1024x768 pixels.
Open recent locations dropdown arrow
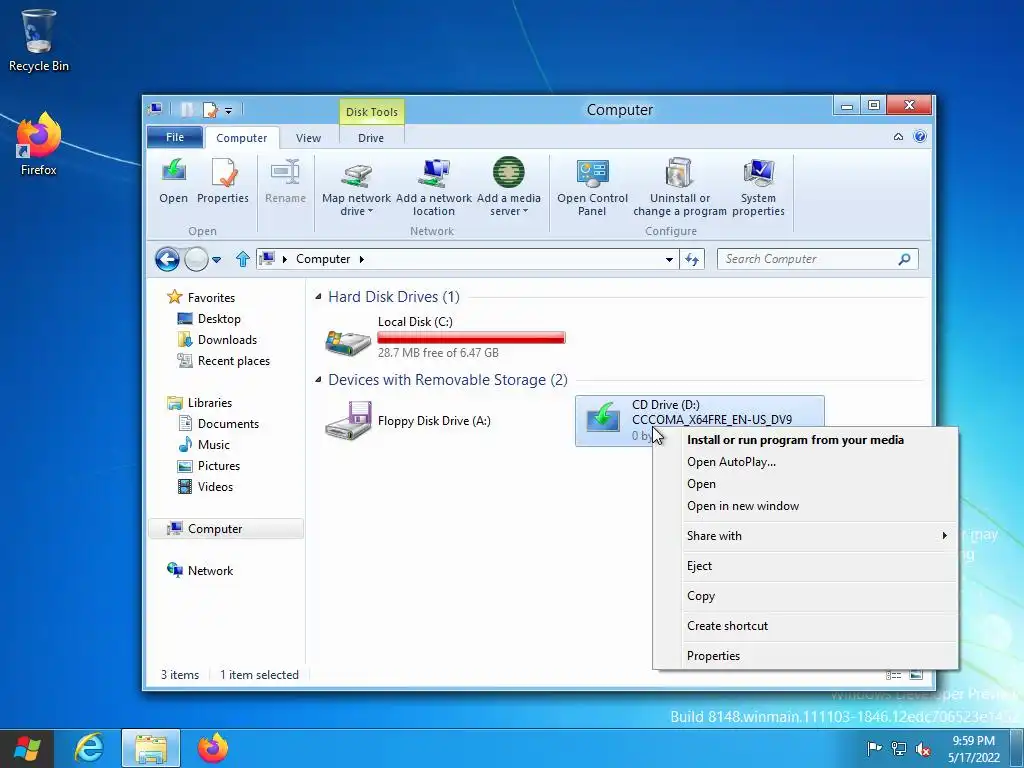(217, 259)
